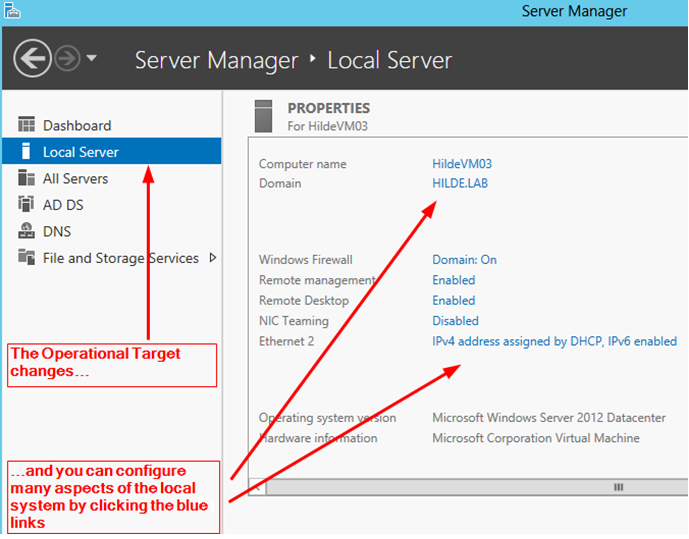Open the HILDE.LAB domain link
Image resolution: width=689 pixels, height=539 pixels.
tap(460, 183)
